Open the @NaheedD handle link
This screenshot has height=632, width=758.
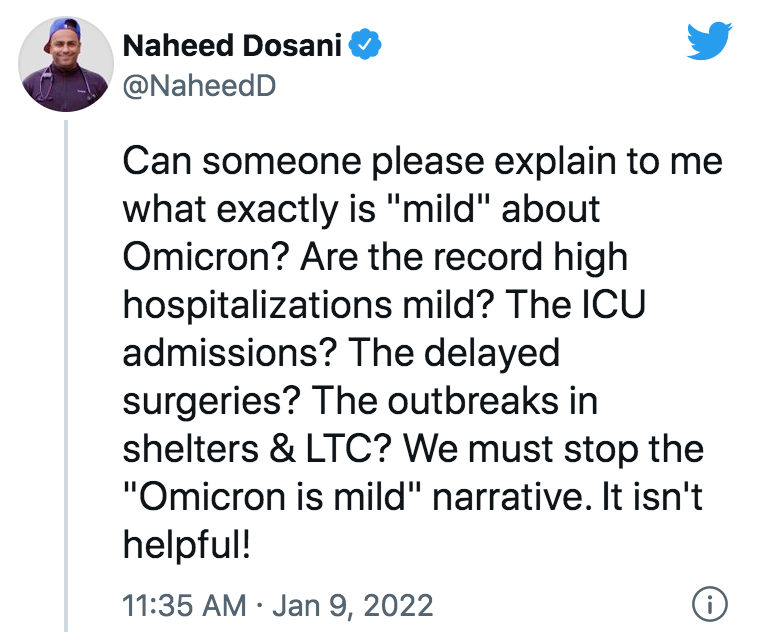coord(199,86)
